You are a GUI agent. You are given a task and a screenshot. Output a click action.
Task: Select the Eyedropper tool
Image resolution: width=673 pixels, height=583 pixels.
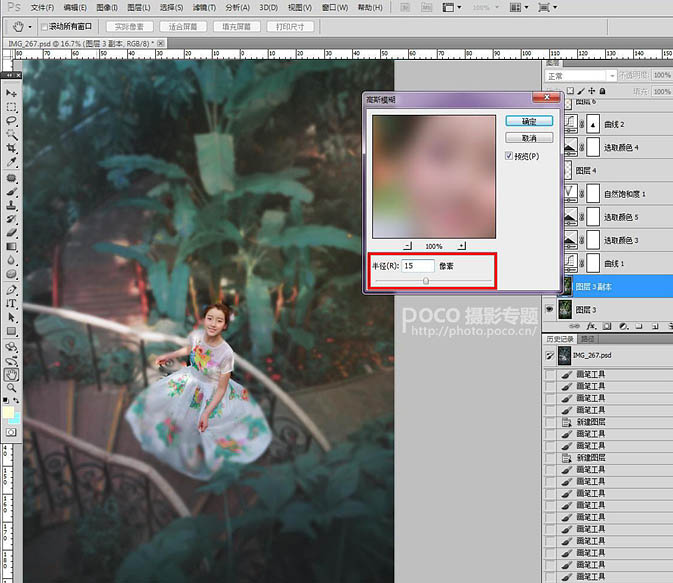pos(11,162)
